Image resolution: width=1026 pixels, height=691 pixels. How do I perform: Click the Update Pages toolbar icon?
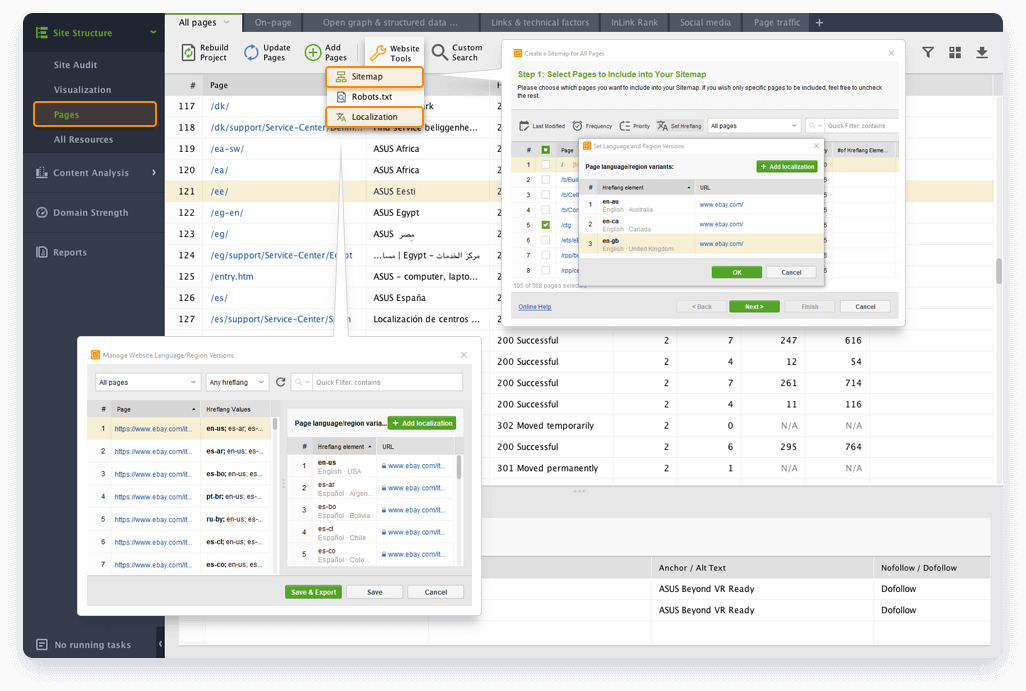251,52
